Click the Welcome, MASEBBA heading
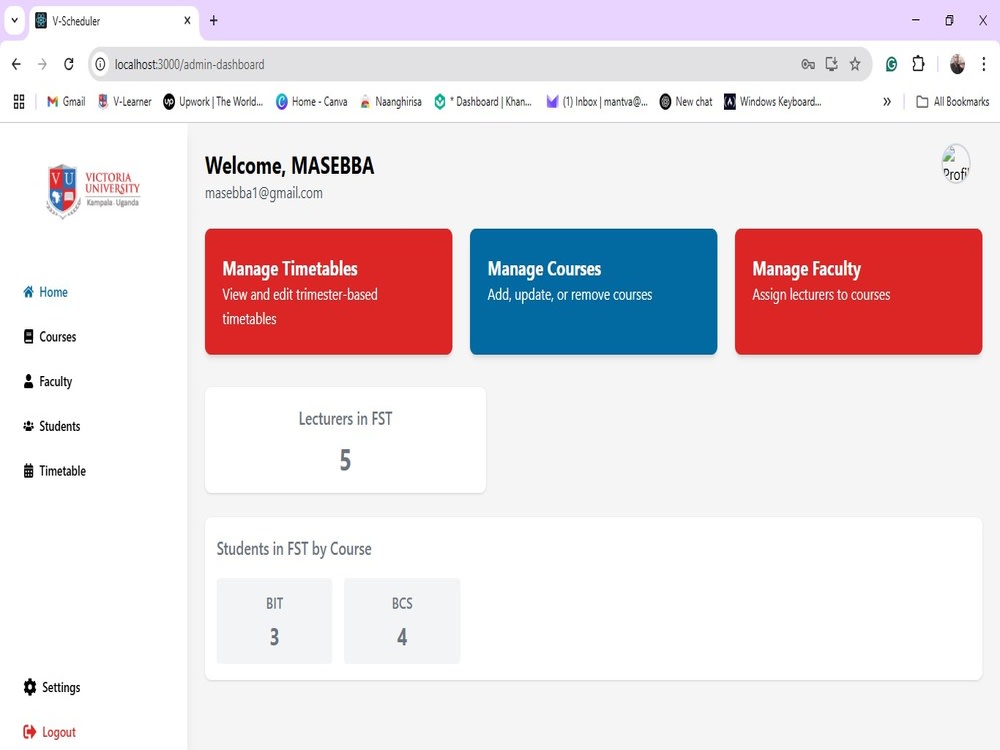1000x750 pixels. (290, 166)
